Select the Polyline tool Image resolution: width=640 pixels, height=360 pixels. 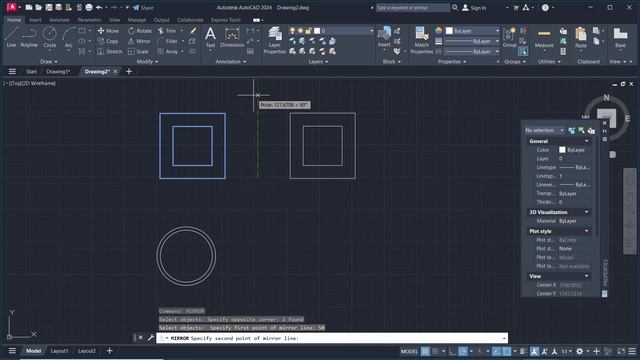29,37
